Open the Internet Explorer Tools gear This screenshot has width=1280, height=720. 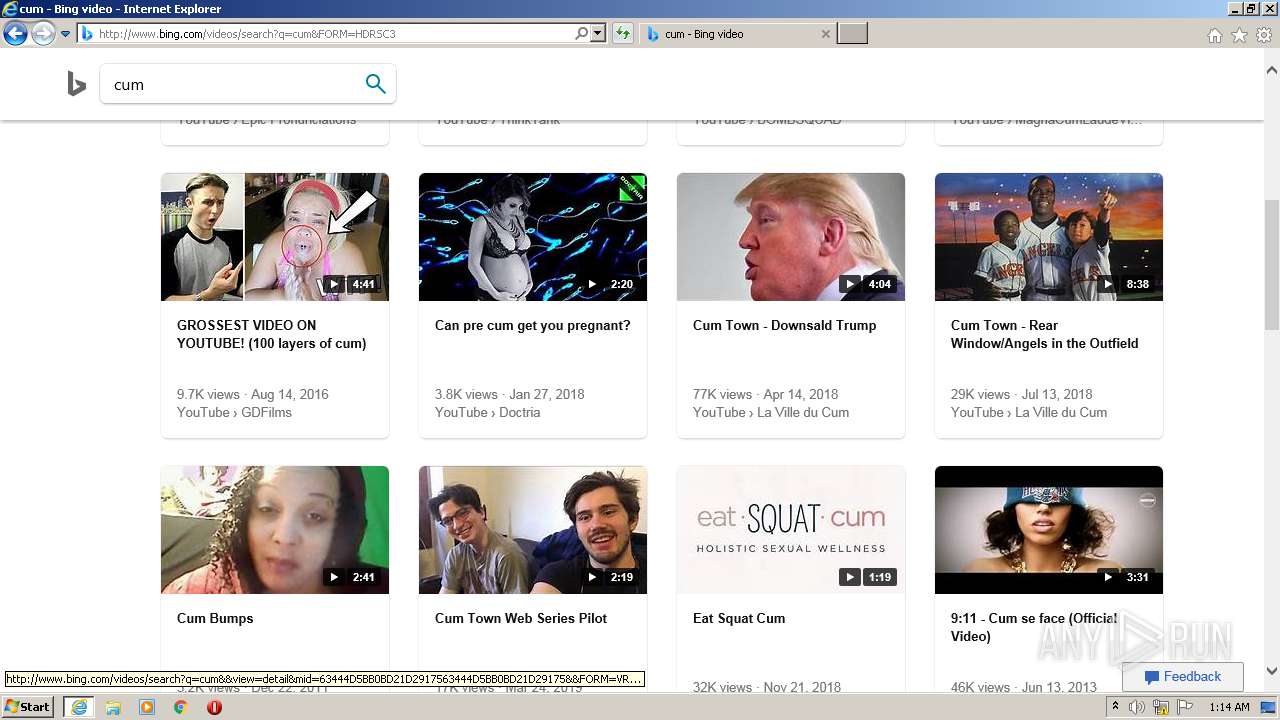tap(1264, 35)
